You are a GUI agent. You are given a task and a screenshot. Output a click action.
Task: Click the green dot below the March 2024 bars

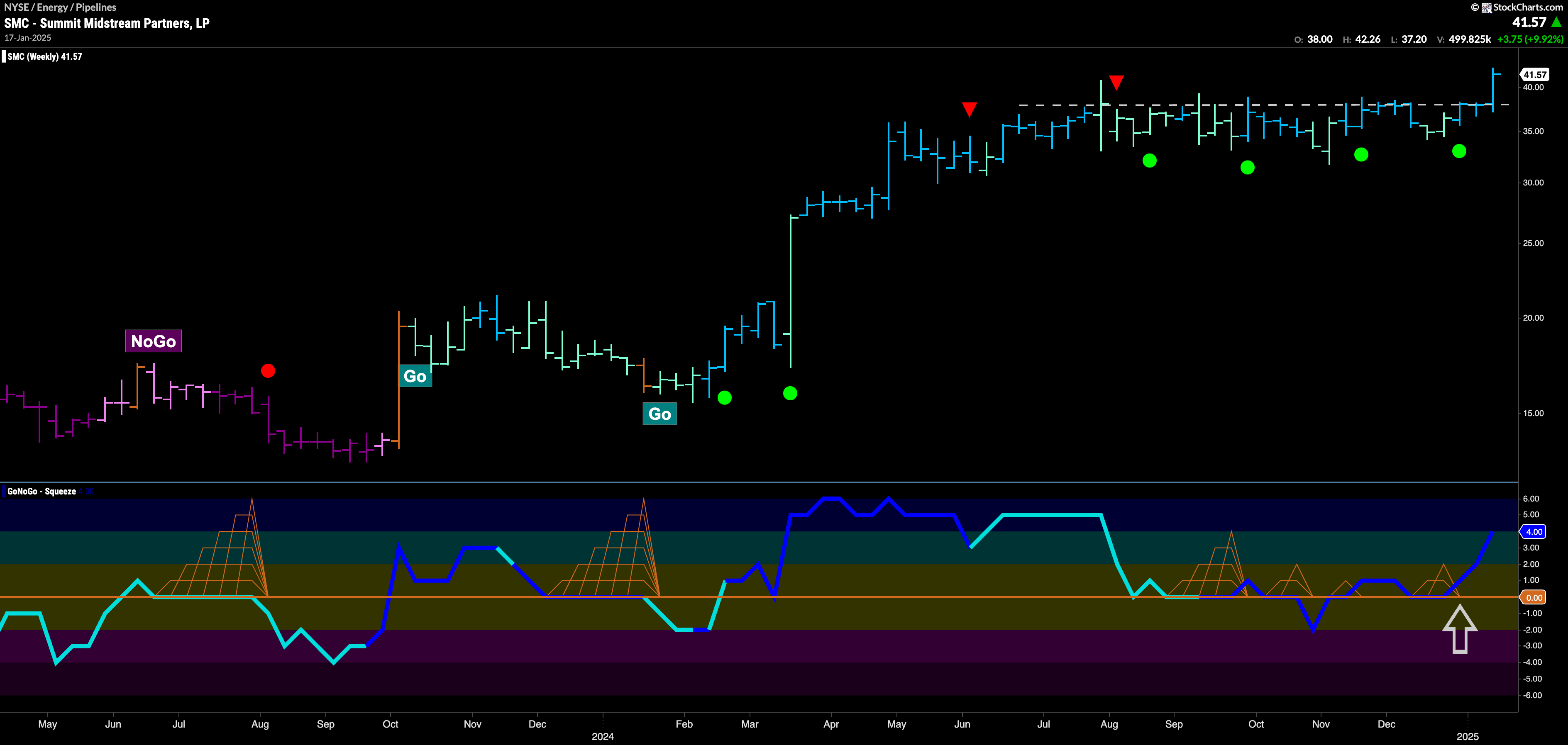tap(790, 394)
